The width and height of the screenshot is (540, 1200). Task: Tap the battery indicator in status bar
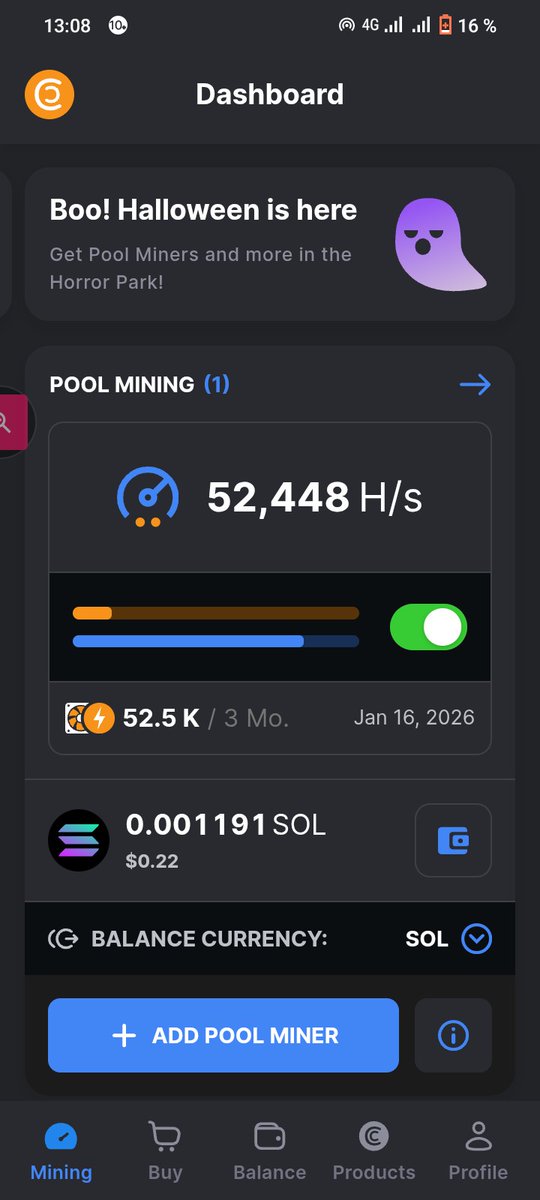(445, 26)
